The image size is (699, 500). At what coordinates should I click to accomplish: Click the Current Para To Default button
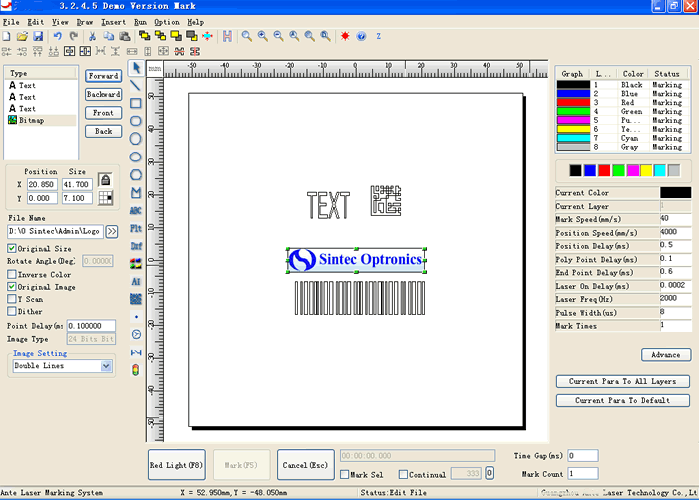[x=622, y=400]
